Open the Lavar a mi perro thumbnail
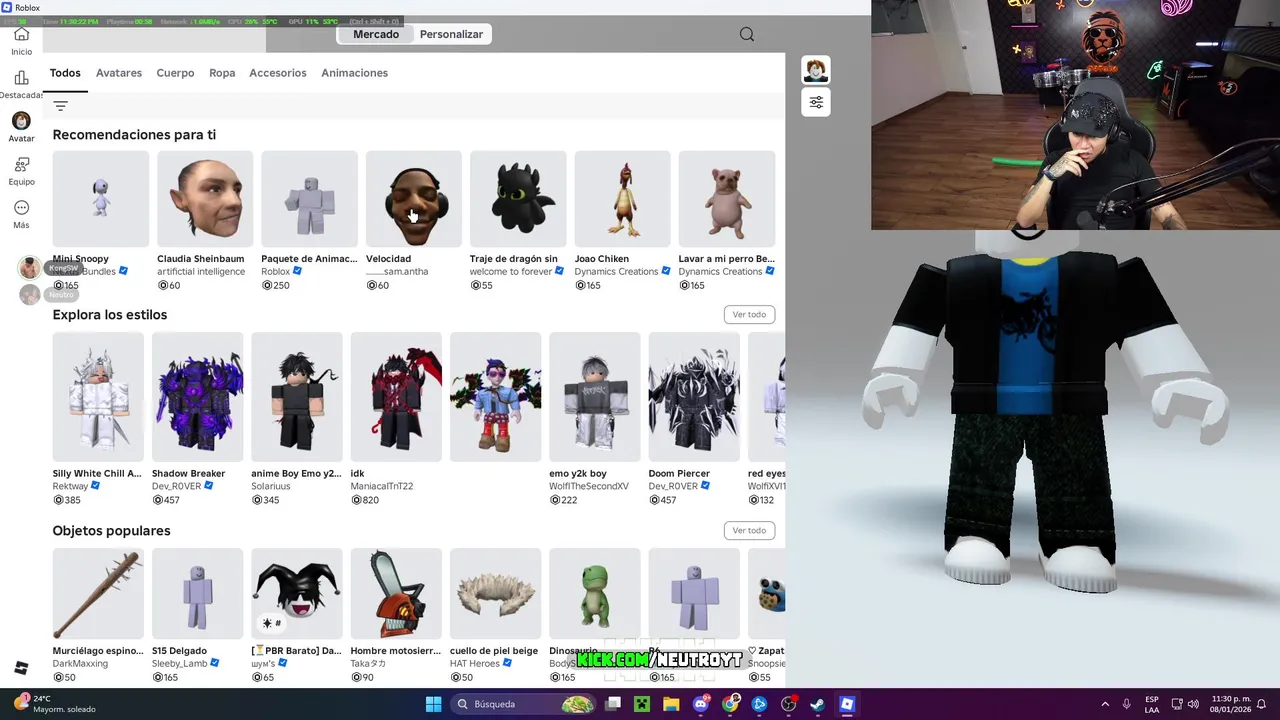Image resolution: width=1280 pixels, height=720 pixels. coord(727,199)
